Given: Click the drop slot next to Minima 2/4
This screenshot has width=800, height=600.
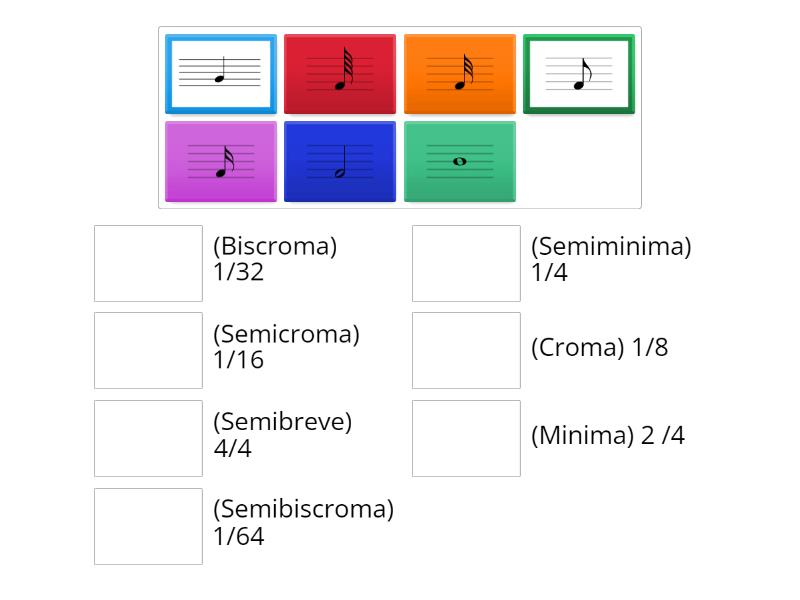Looking at the screenshot, I should (x=466, y=438).
